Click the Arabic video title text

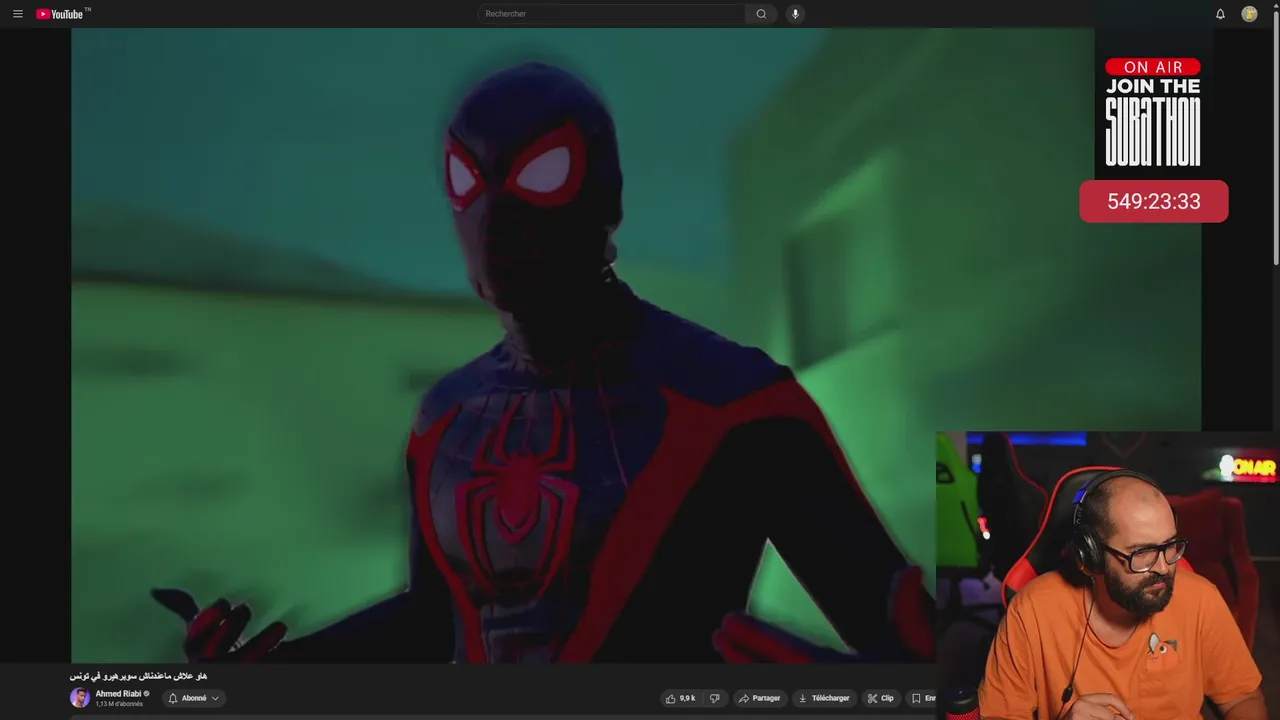[x=138, y=676]
